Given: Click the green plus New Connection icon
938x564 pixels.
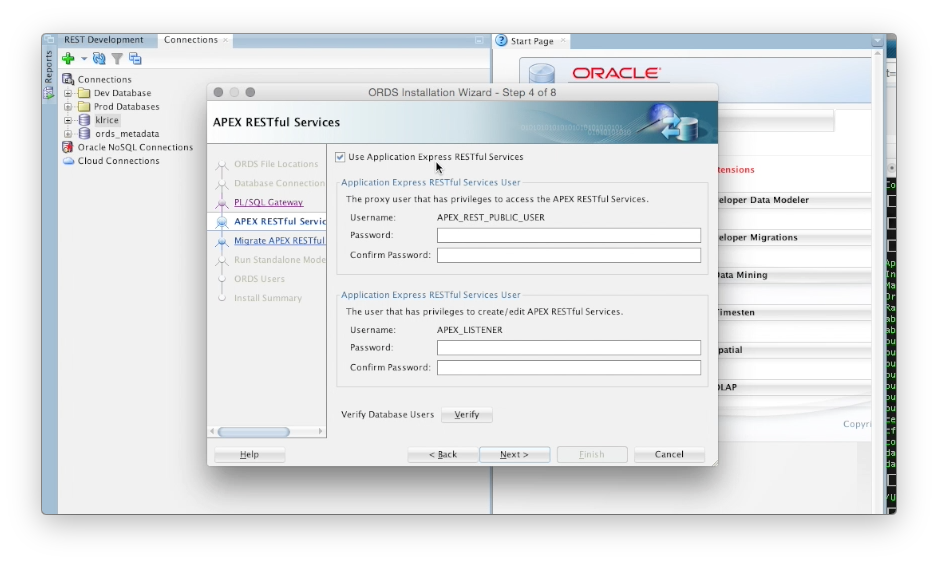Looking at the screenshot, I should point(68,59).
